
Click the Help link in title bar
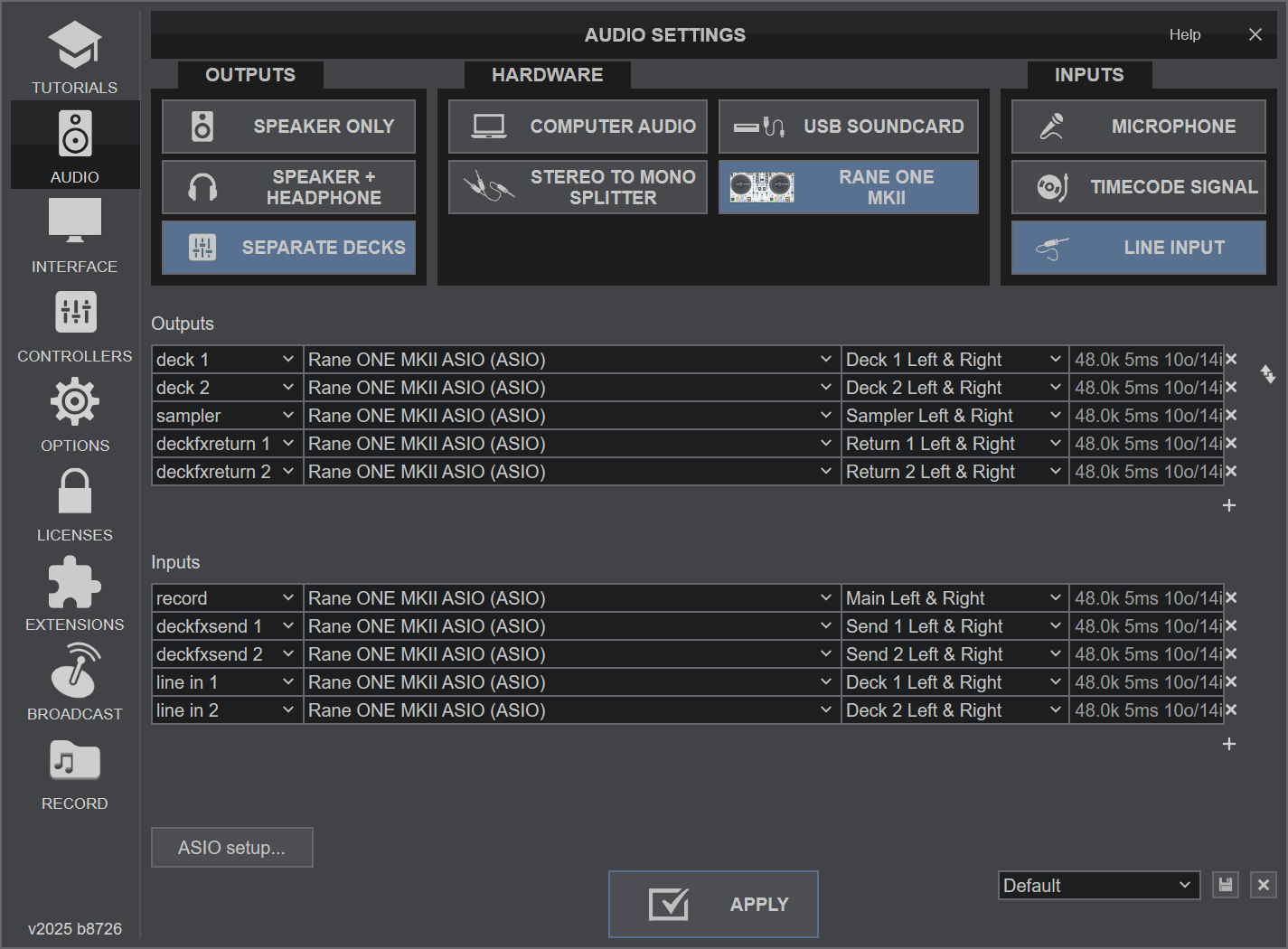1184,34
